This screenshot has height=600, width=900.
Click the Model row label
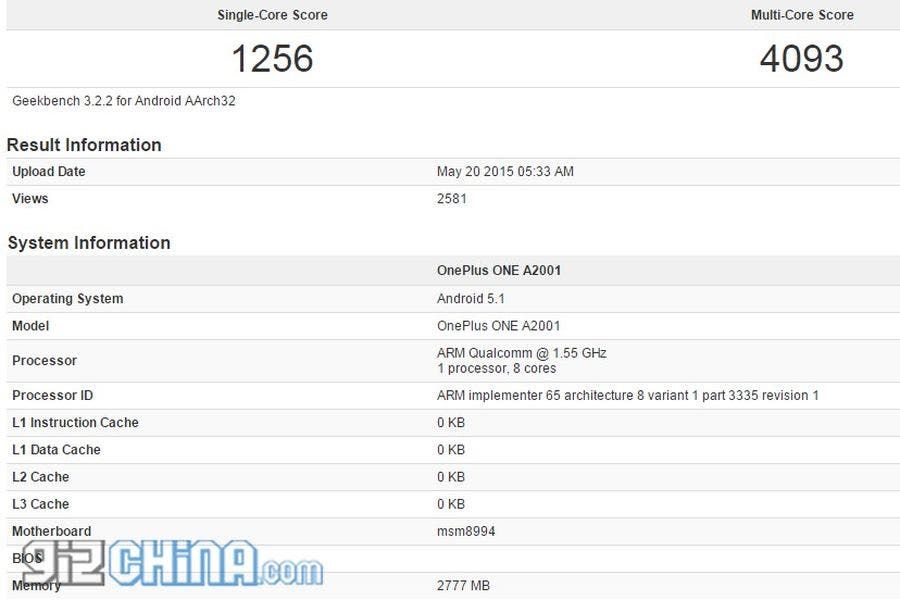(30, 326)
